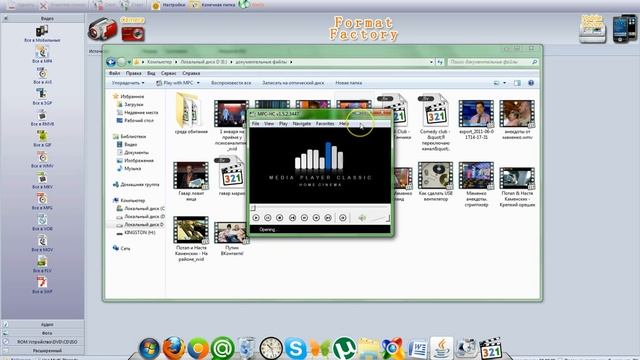Choose the 'Все в FLV' conversion icon
The image size is (640, 360).
point(42,262)
